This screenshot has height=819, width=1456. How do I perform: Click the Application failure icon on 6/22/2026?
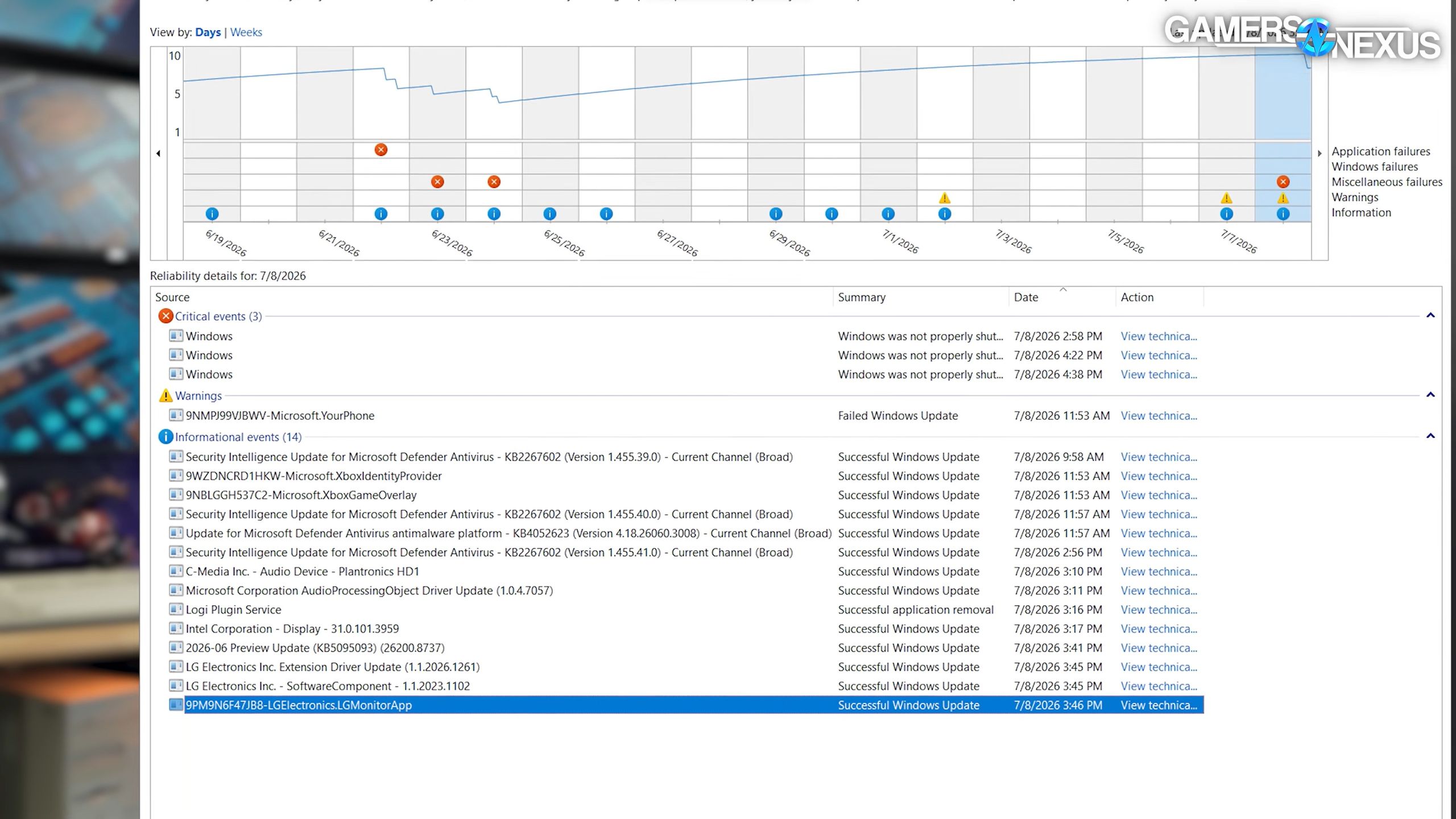click(x=381, y=150)
